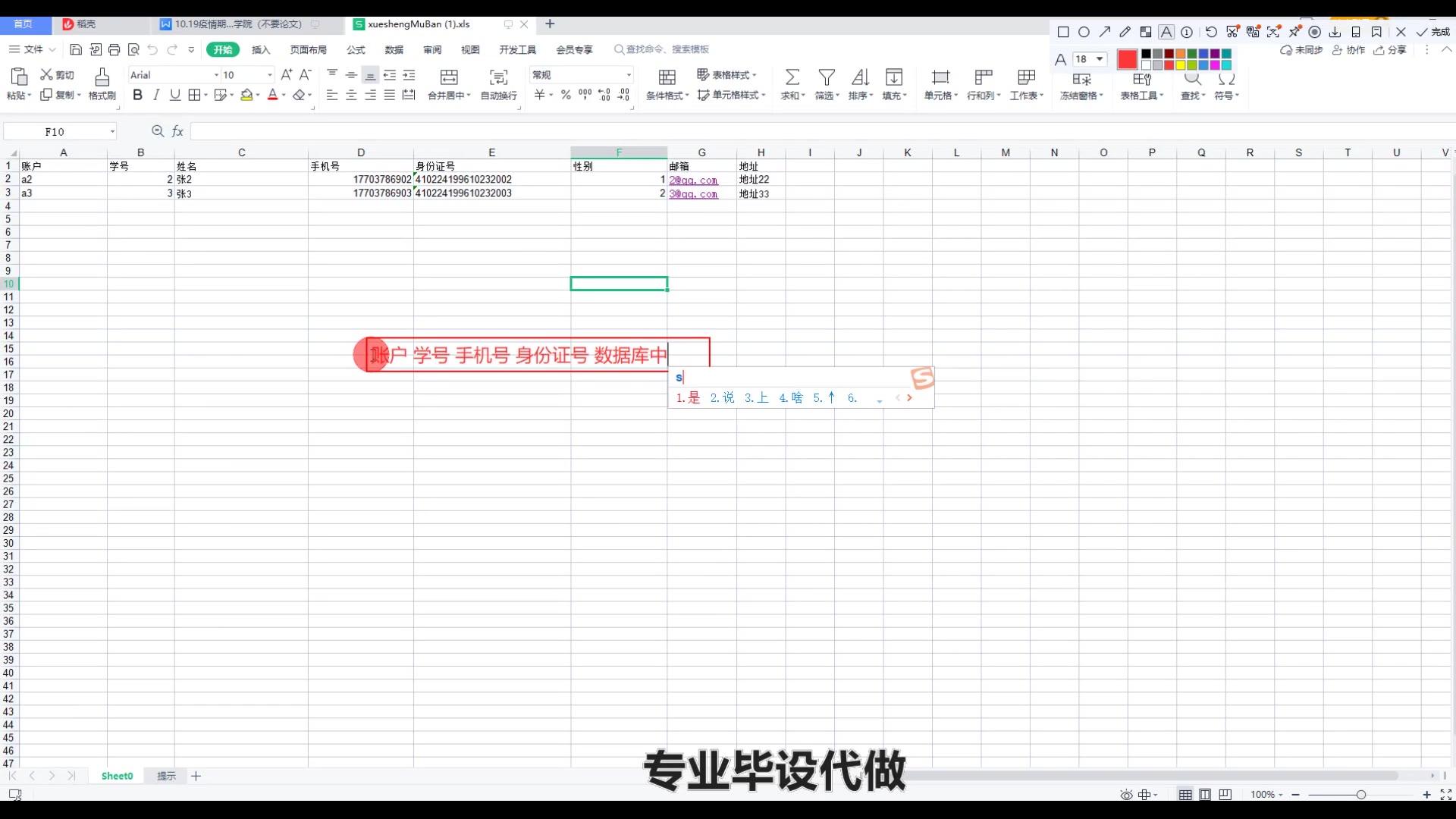This screenshot has height=819, width=1456.
Task: Toggle underline formatting
Action: click(x=175, y=95)
